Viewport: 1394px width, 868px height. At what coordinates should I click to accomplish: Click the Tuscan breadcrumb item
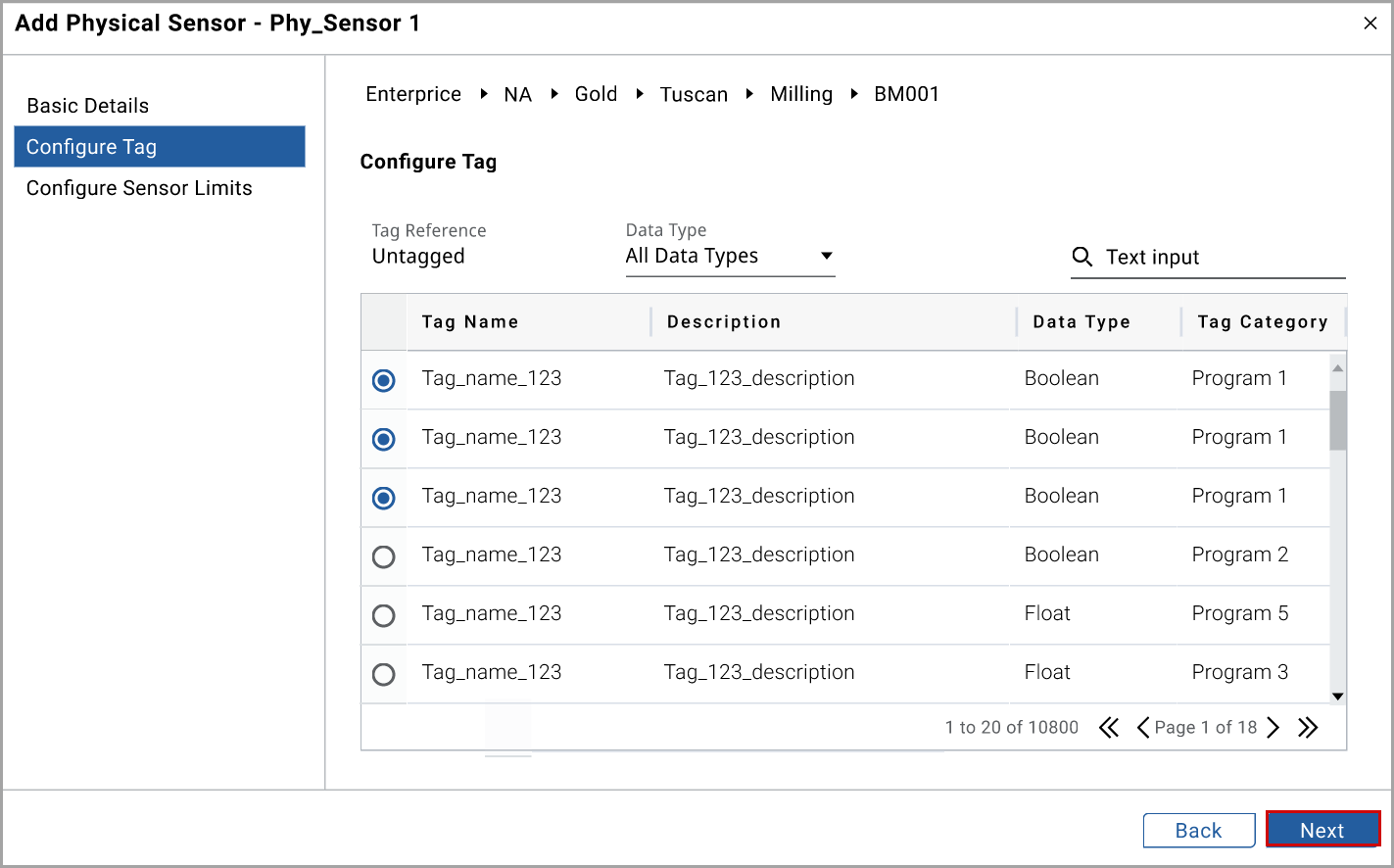coord(694,94)
